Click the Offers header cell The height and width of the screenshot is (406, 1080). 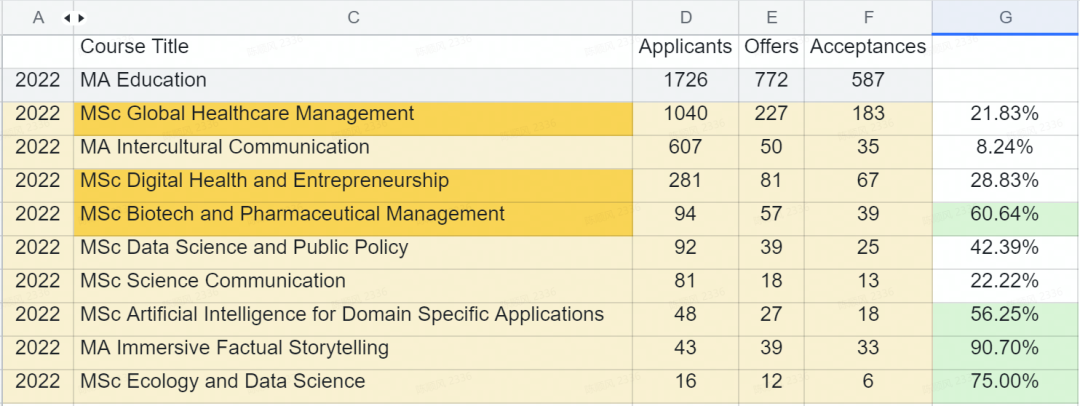(x=771, y=47)
